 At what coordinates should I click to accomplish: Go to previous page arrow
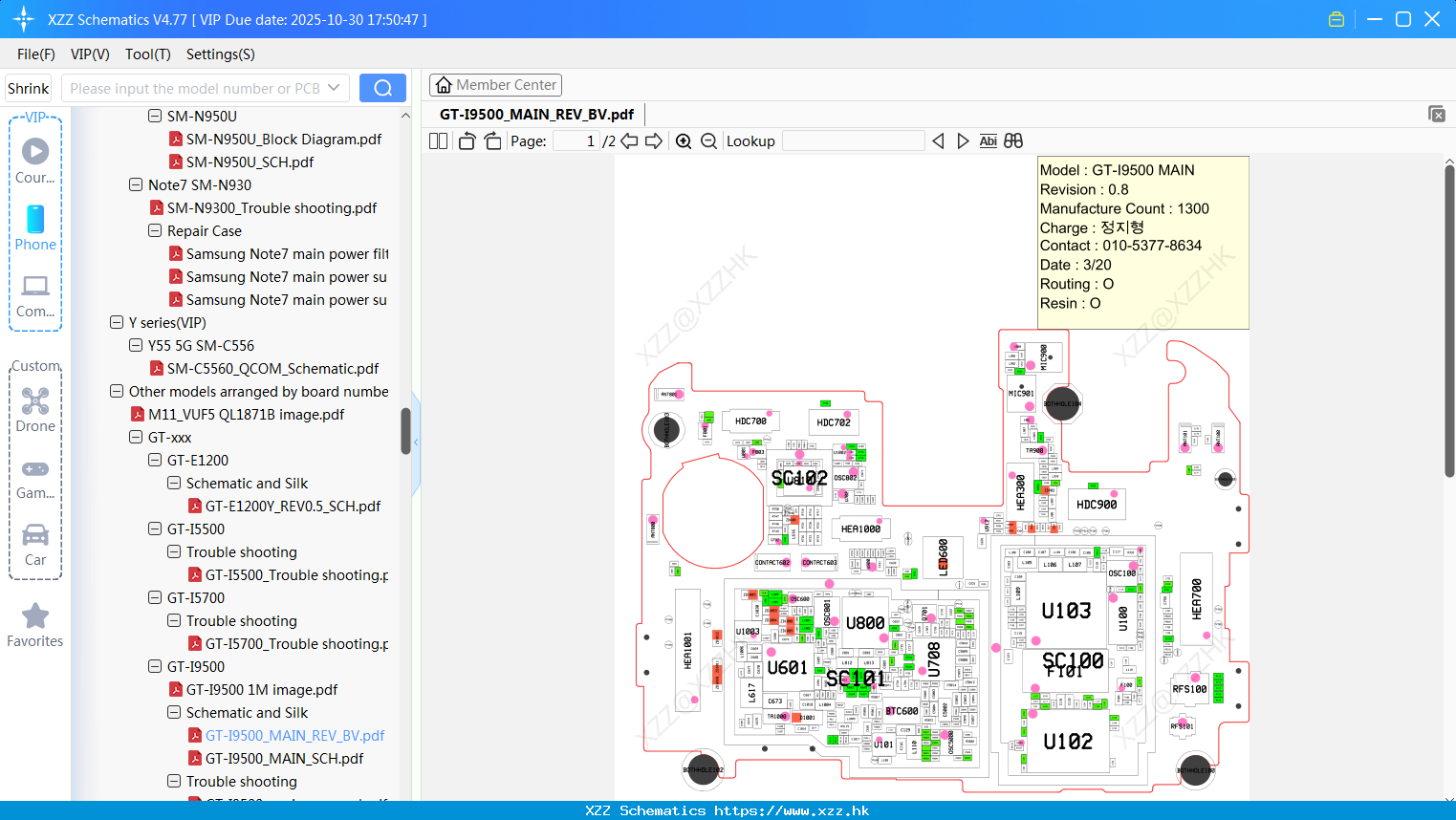(x=629, y=140)
